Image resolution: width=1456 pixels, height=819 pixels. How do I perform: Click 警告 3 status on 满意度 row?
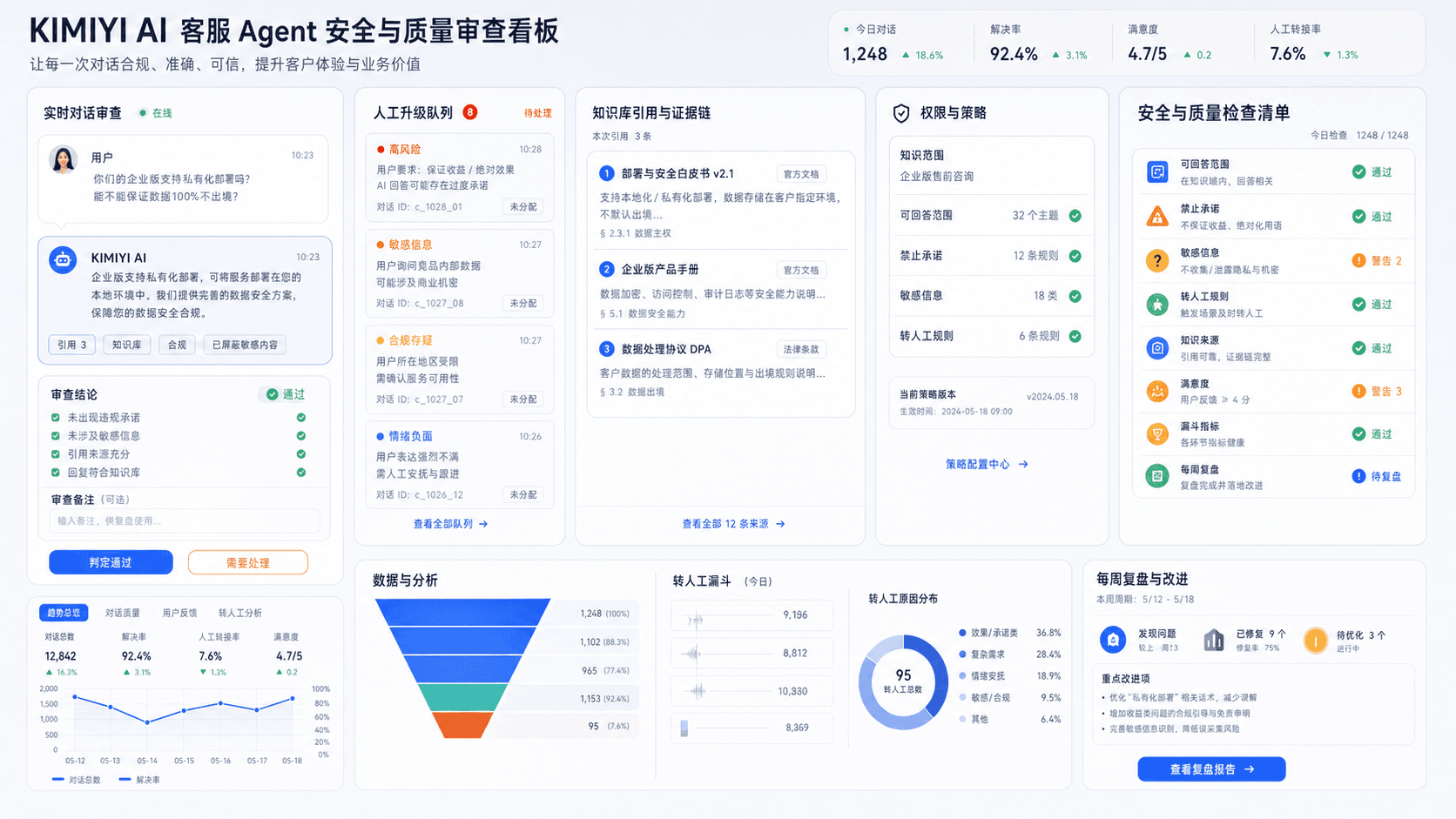[x=1377, y=392]
